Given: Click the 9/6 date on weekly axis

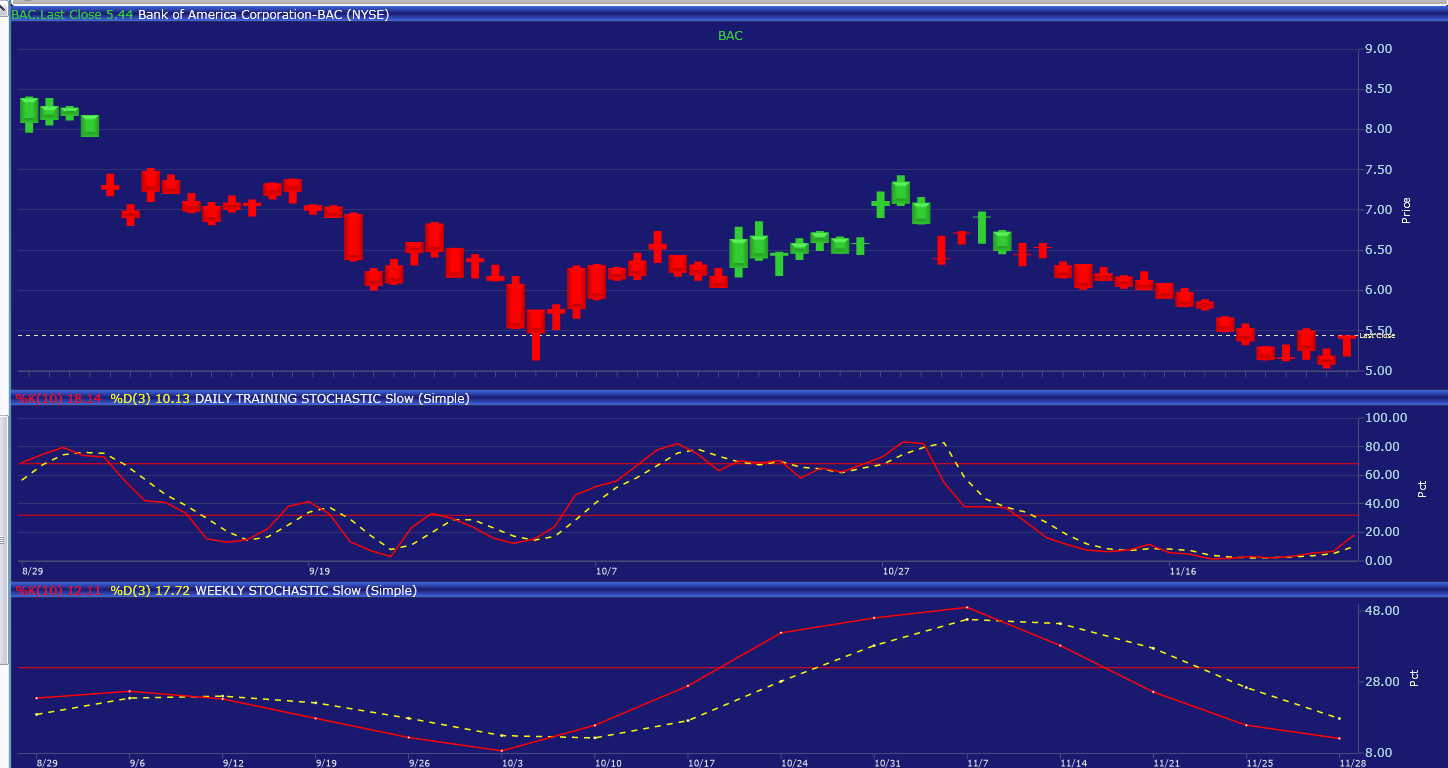Looking at the screenshot, I should tap(137, 763).
